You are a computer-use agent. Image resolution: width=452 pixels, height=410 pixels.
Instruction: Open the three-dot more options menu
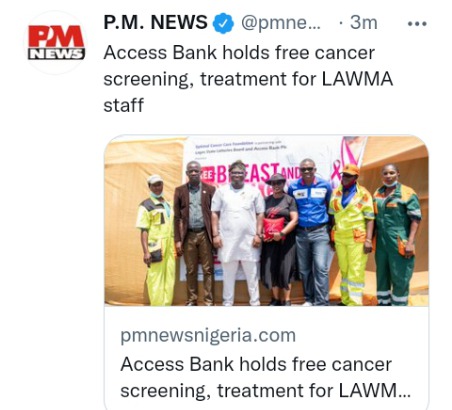coord(417,24)
